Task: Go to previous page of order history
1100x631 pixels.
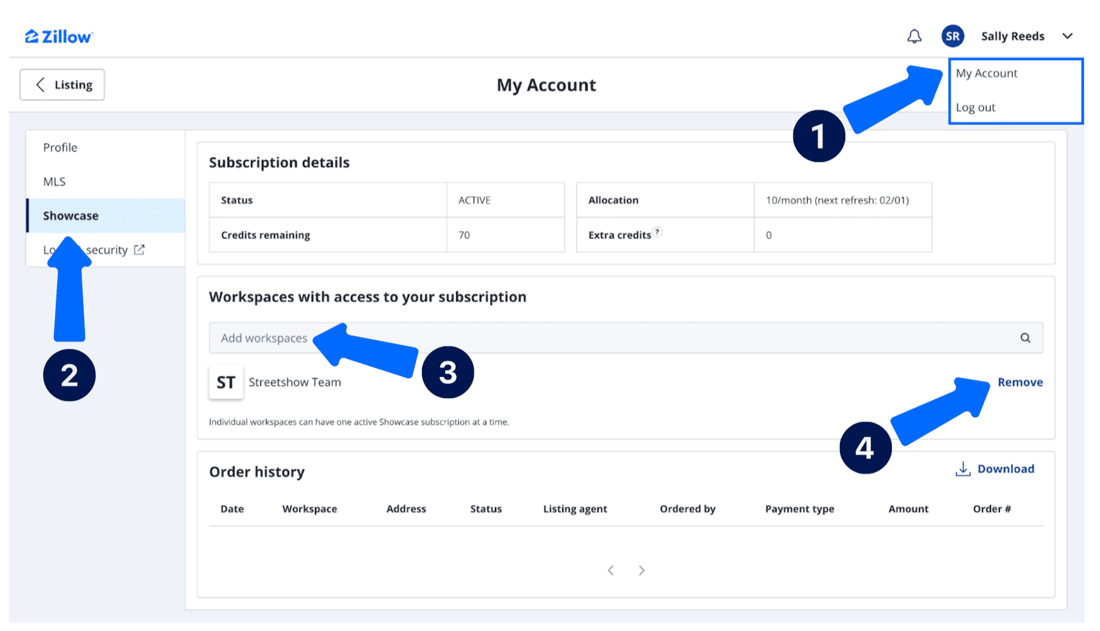Action: click(x=610, y=570)
